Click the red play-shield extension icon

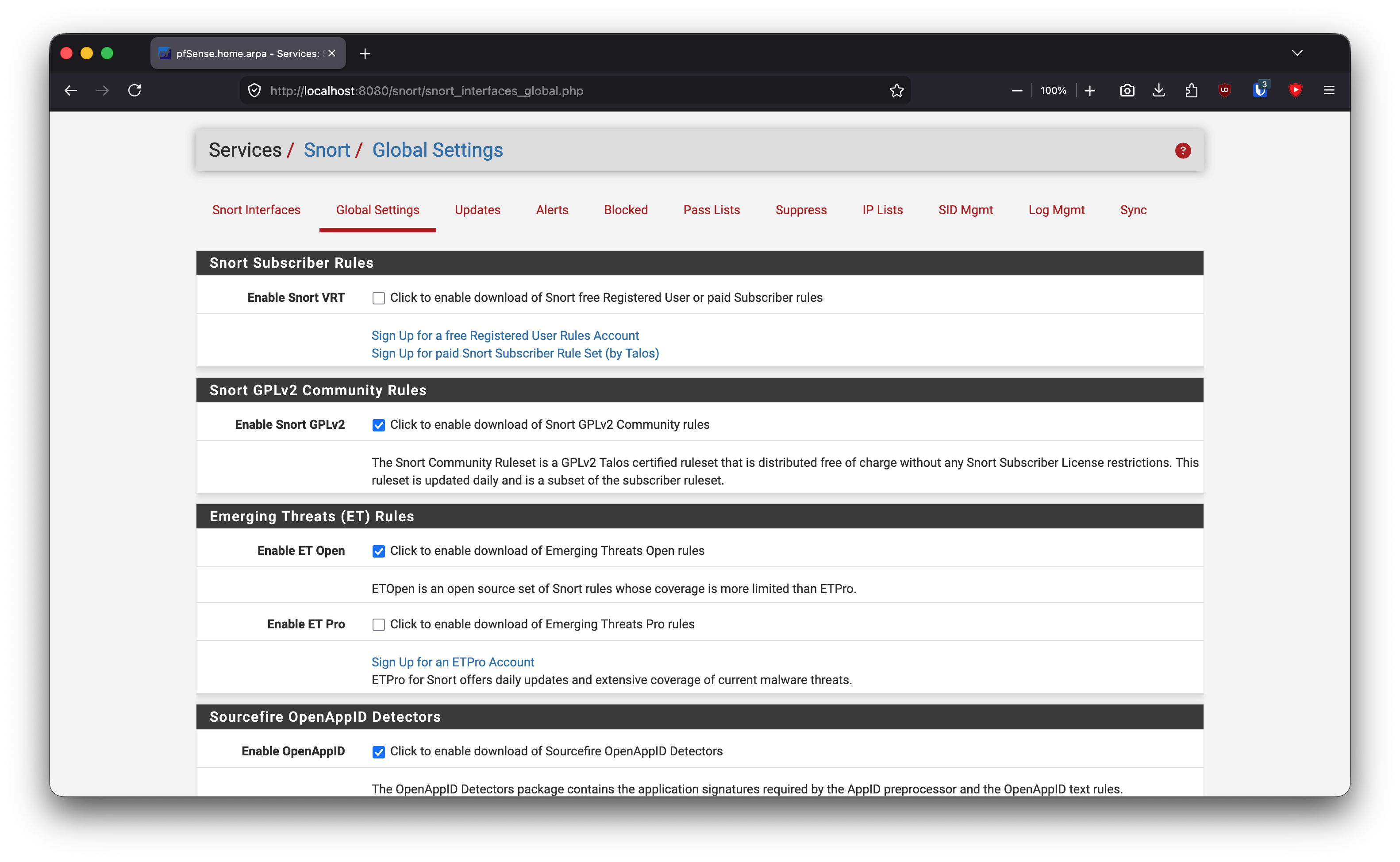coord(1295,91)
